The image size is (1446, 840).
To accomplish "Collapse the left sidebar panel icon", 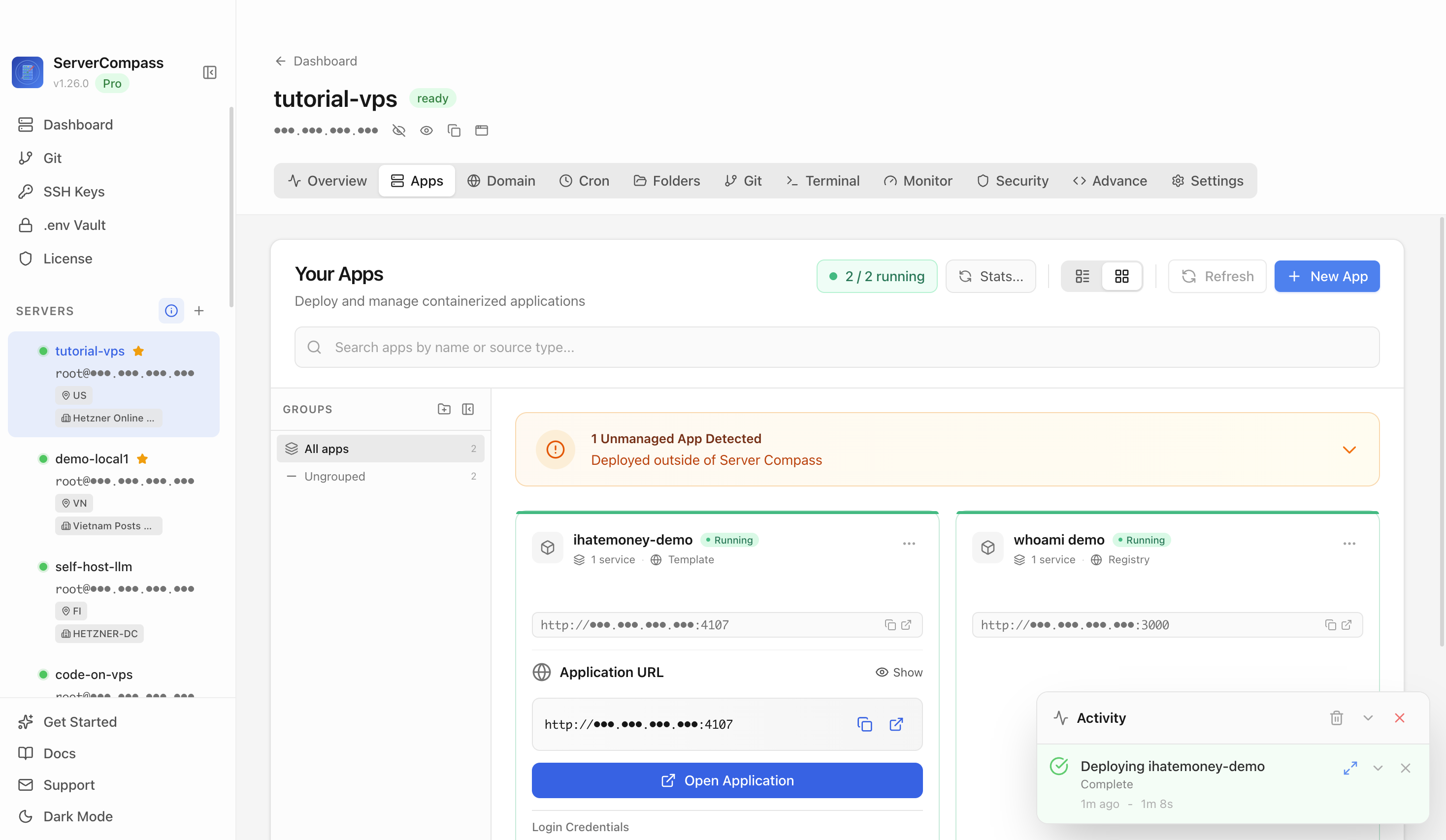I will 209,72.
